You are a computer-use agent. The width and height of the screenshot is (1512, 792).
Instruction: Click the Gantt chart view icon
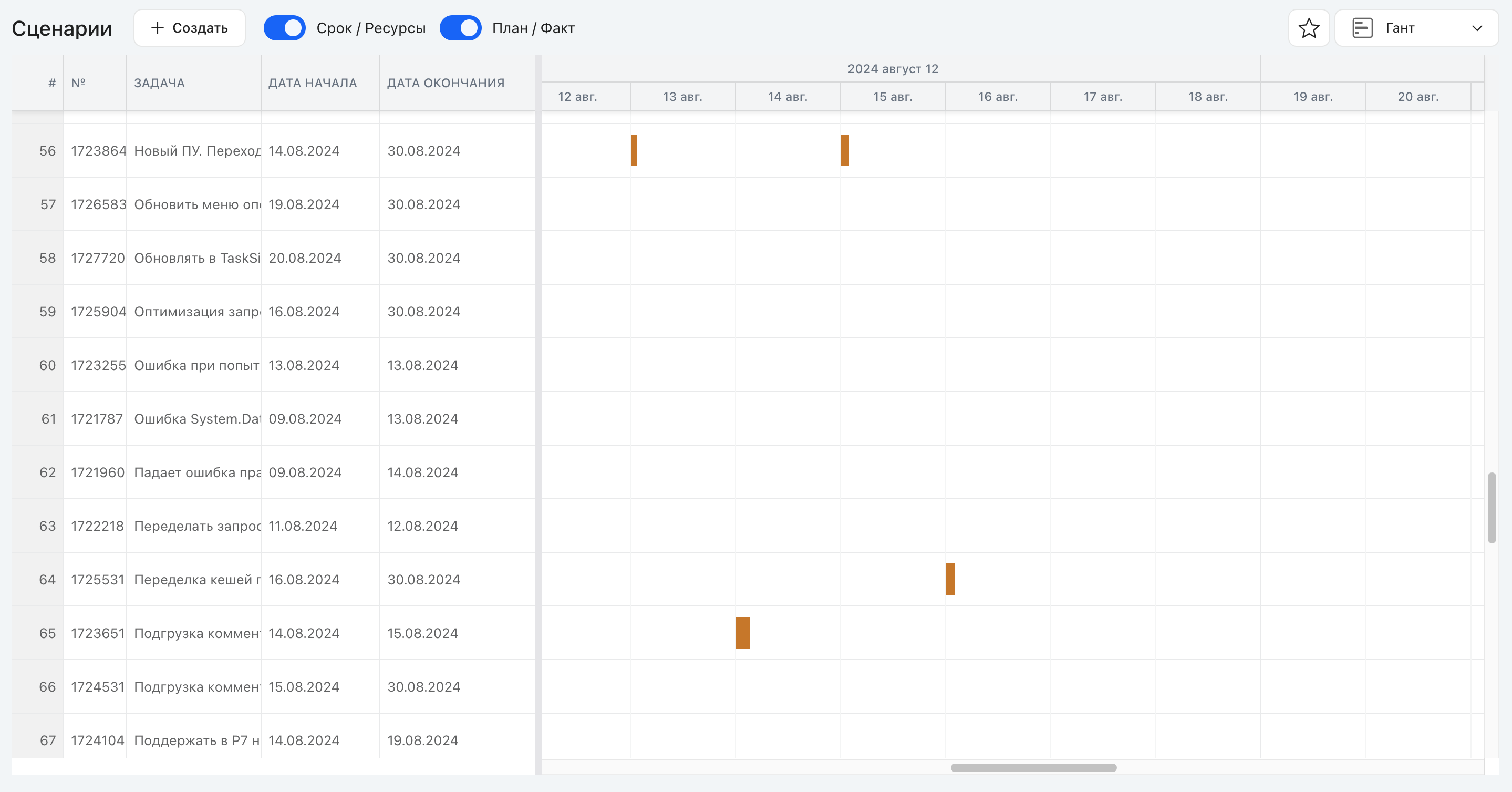coord(1362,28)
